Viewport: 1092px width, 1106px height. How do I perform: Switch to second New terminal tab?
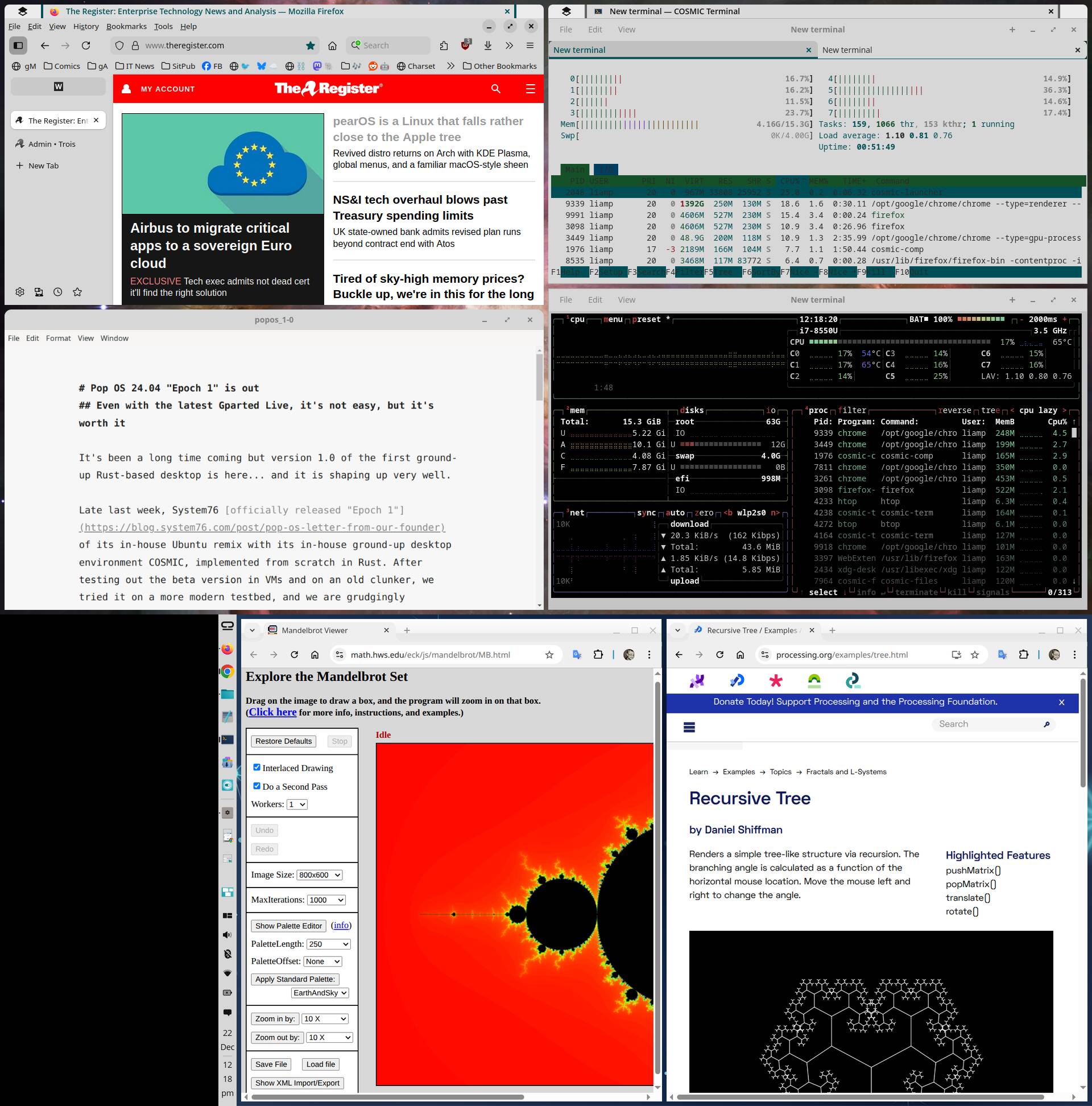[847, 50]
